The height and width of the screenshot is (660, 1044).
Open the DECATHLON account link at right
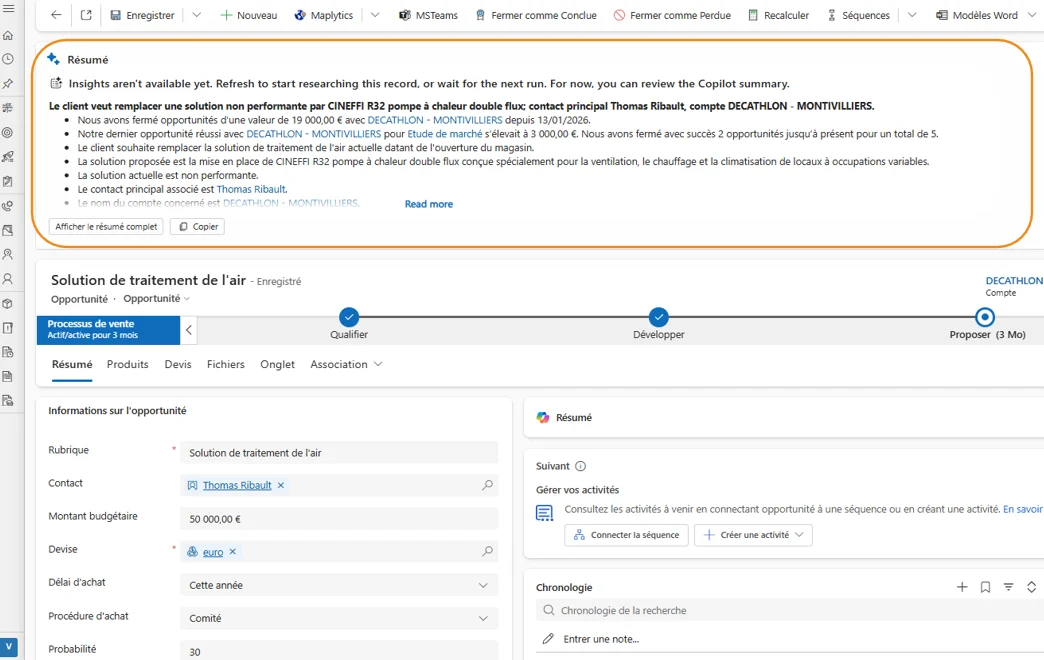pos(1014,280)
